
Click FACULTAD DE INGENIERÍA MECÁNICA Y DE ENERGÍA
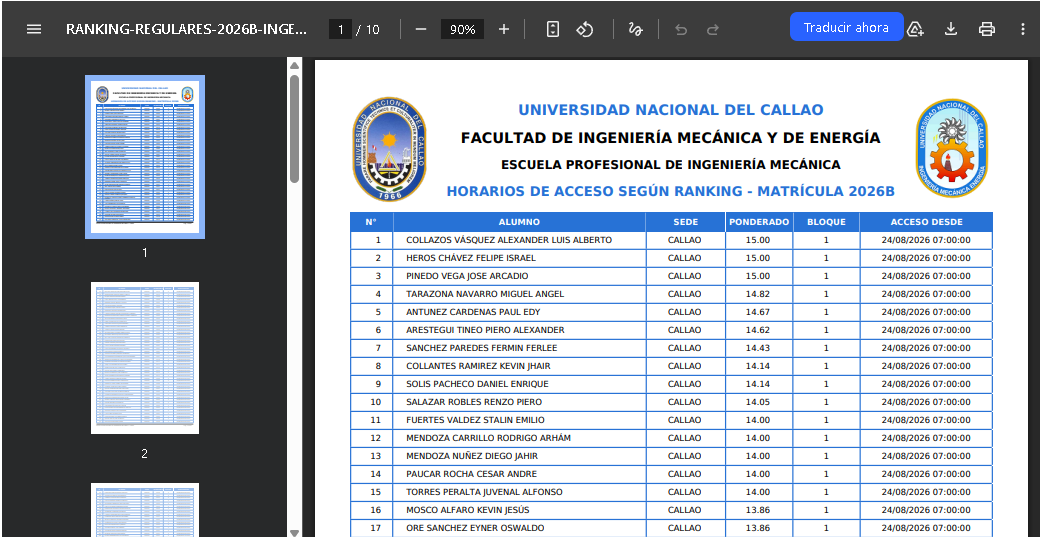tap(671, 137)
